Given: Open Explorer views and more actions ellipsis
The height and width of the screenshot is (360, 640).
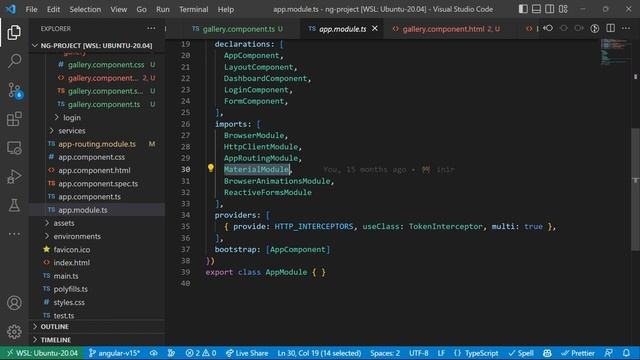Looking at the screenshot, I should click(x=151, y=29).
